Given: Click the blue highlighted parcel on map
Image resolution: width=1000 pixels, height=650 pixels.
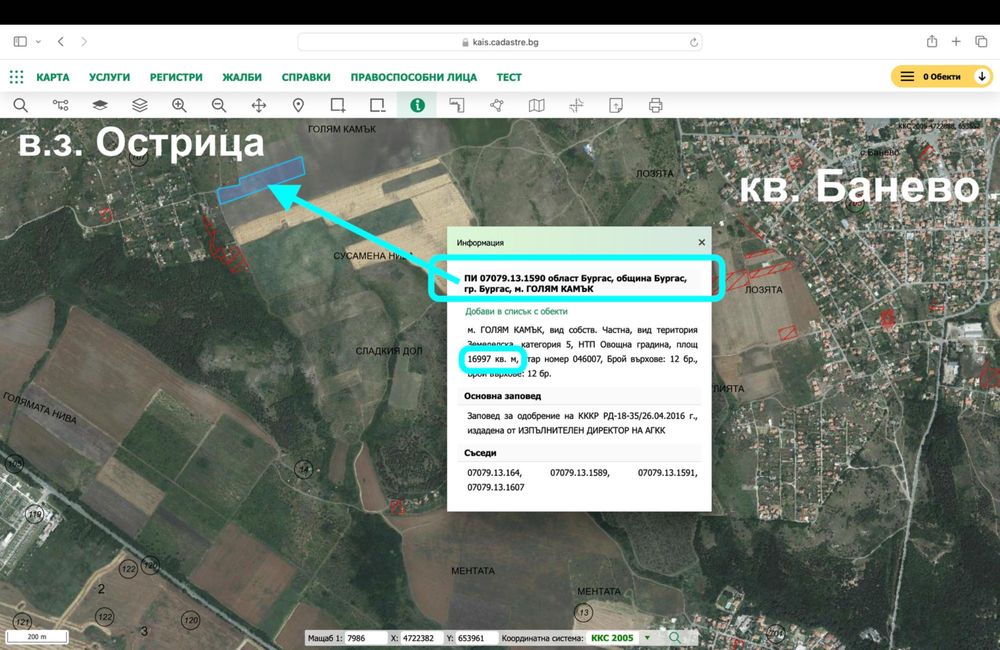Looking at the screenshot, I should (x=260, y=181).
